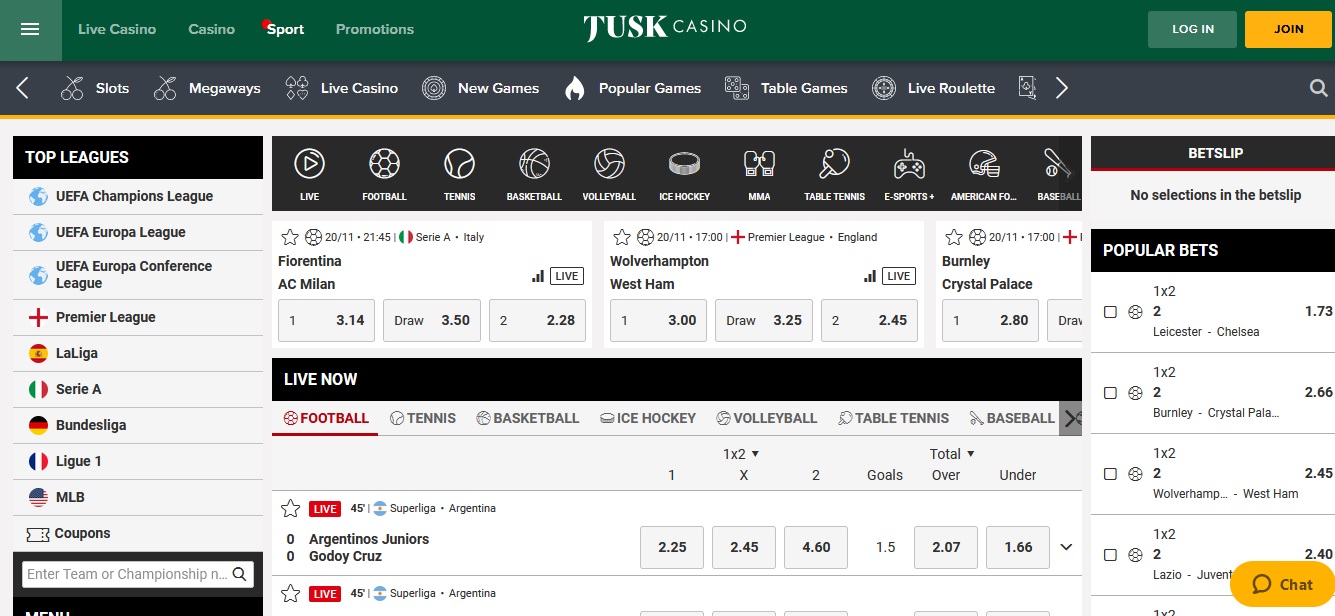1335x616 pixels.
Task: Open Live Casino in top navigation
Action: point(117,29)
